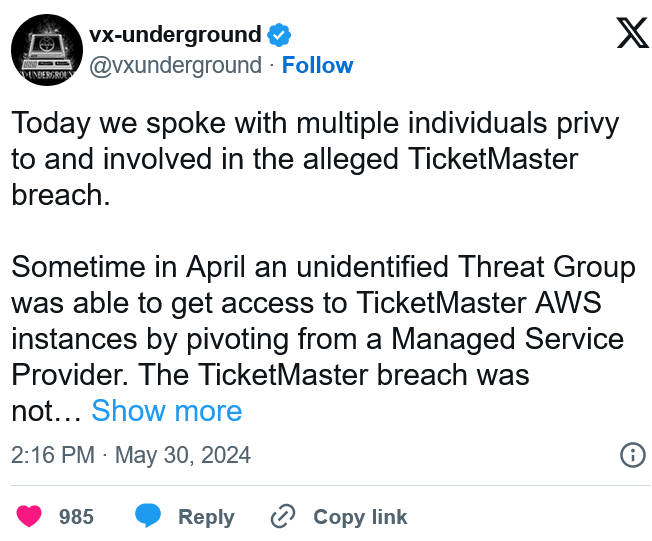Open the 2:16 PM May 30, 2024 timestamp
The width and height of the screenshot is (652, 541).
point(131,455)
